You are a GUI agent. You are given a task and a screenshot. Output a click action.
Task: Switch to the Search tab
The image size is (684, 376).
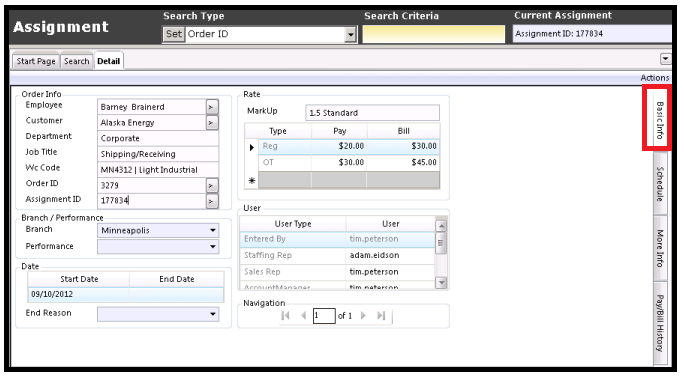click(x=77, y=62)
